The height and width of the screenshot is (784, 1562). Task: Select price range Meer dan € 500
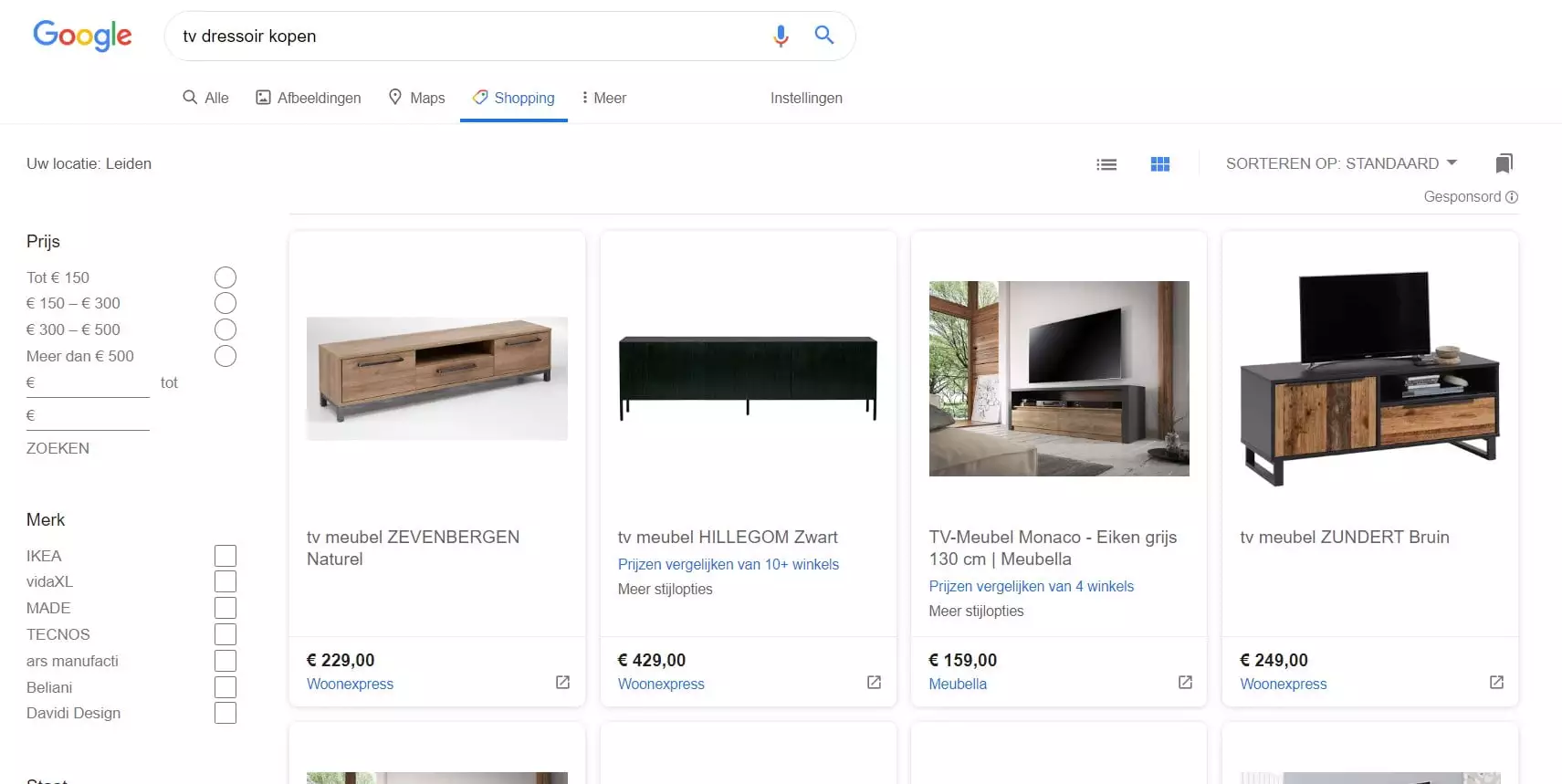click(x=225, y=356)
